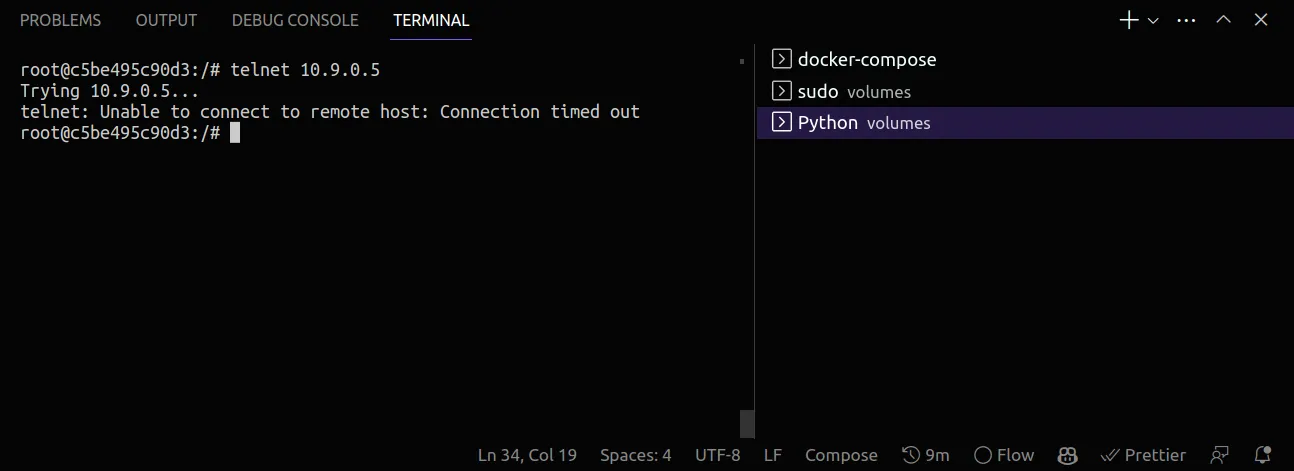Select the docker-compose terminal

(x=866, y=59)
